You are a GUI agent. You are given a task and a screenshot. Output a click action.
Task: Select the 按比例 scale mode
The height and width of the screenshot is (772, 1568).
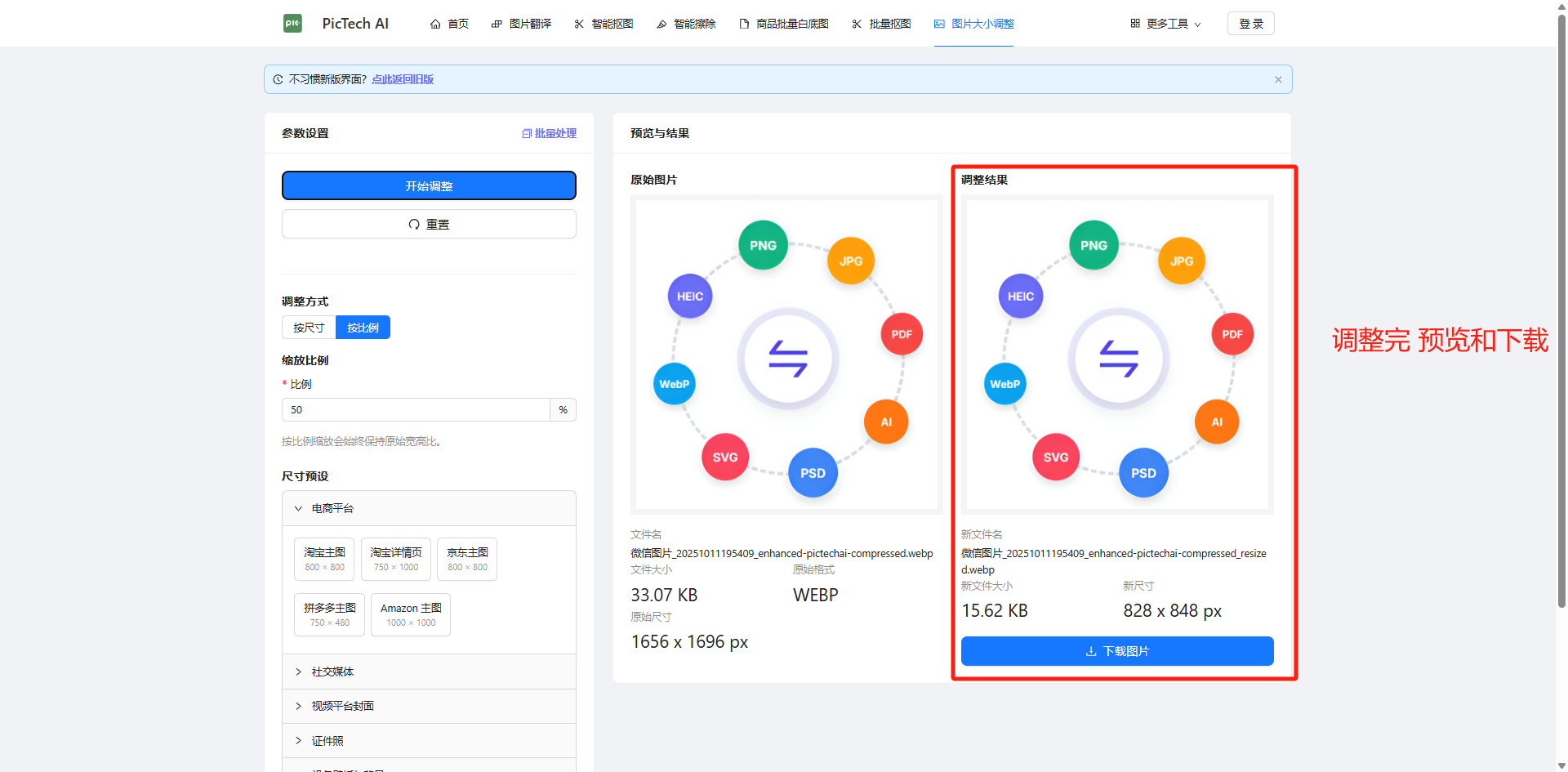coord(363,328)
